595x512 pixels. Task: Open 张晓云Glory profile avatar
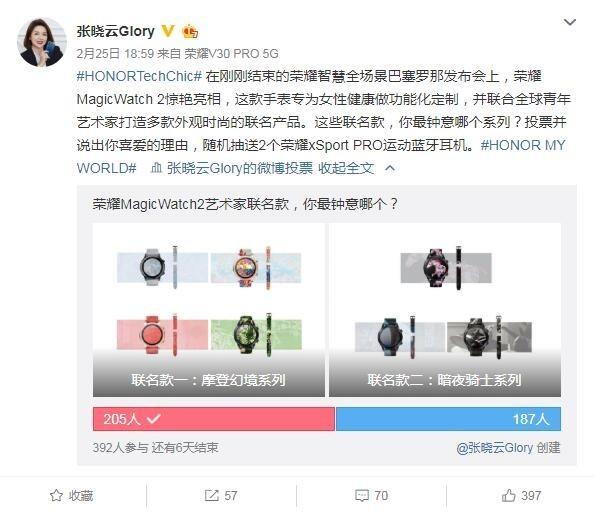[42, 42]
